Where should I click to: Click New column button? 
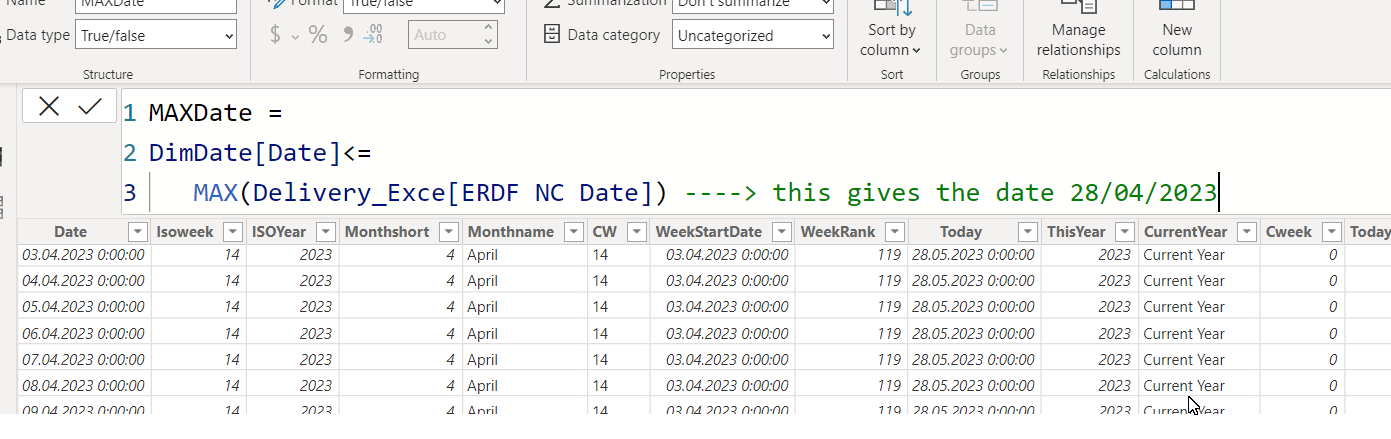click(1177, 30)
